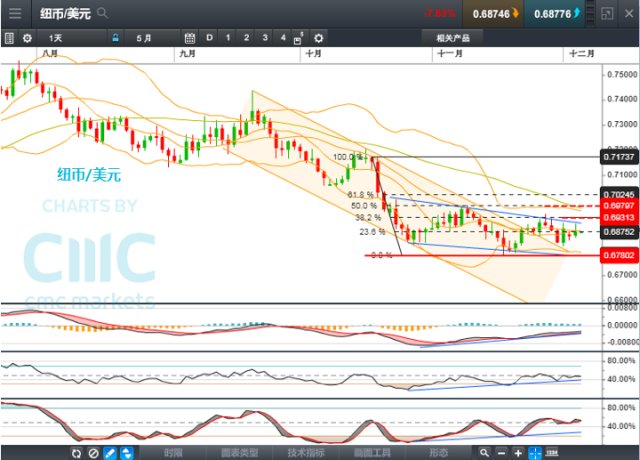Toggle the blue up-down arrows icon
Screen dimensions: 640x460
point(127,453)
